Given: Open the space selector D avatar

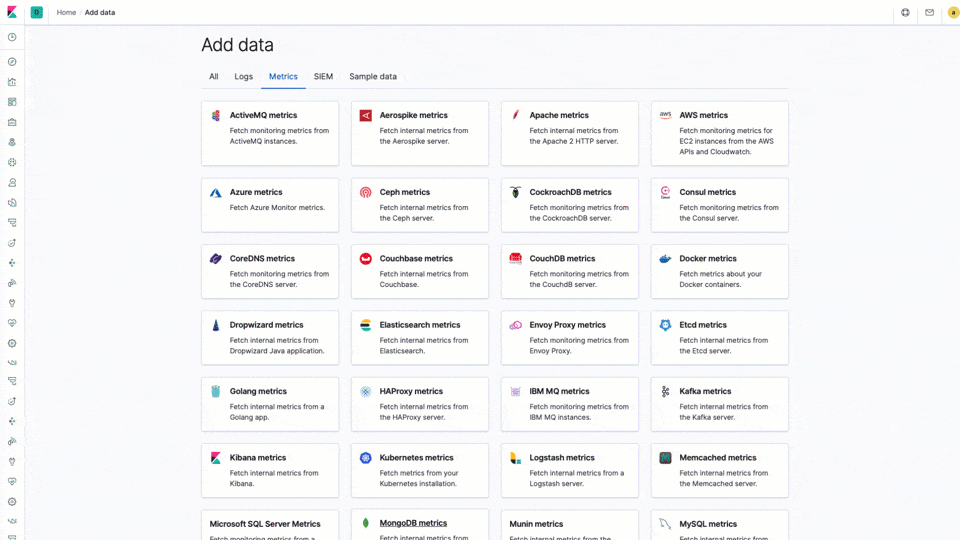Looking at the screenshot, I should (37, 12).
